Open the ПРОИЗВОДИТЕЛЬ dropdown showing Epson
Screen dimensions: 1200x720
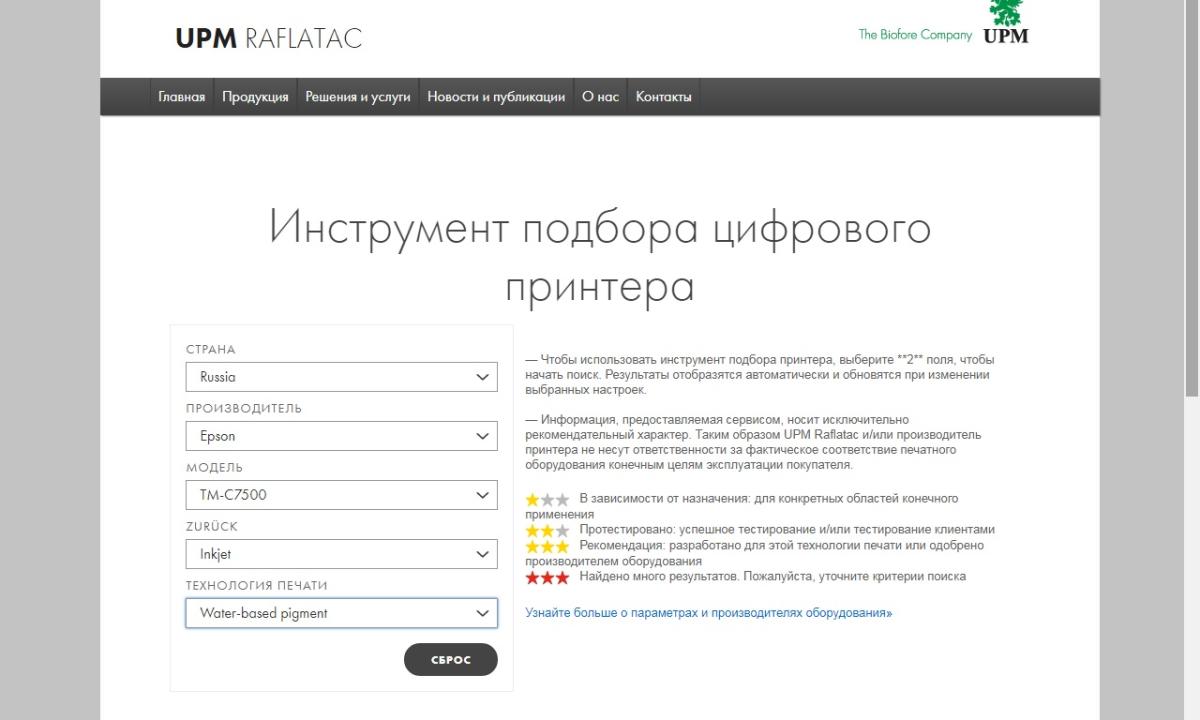pos(341,436)
